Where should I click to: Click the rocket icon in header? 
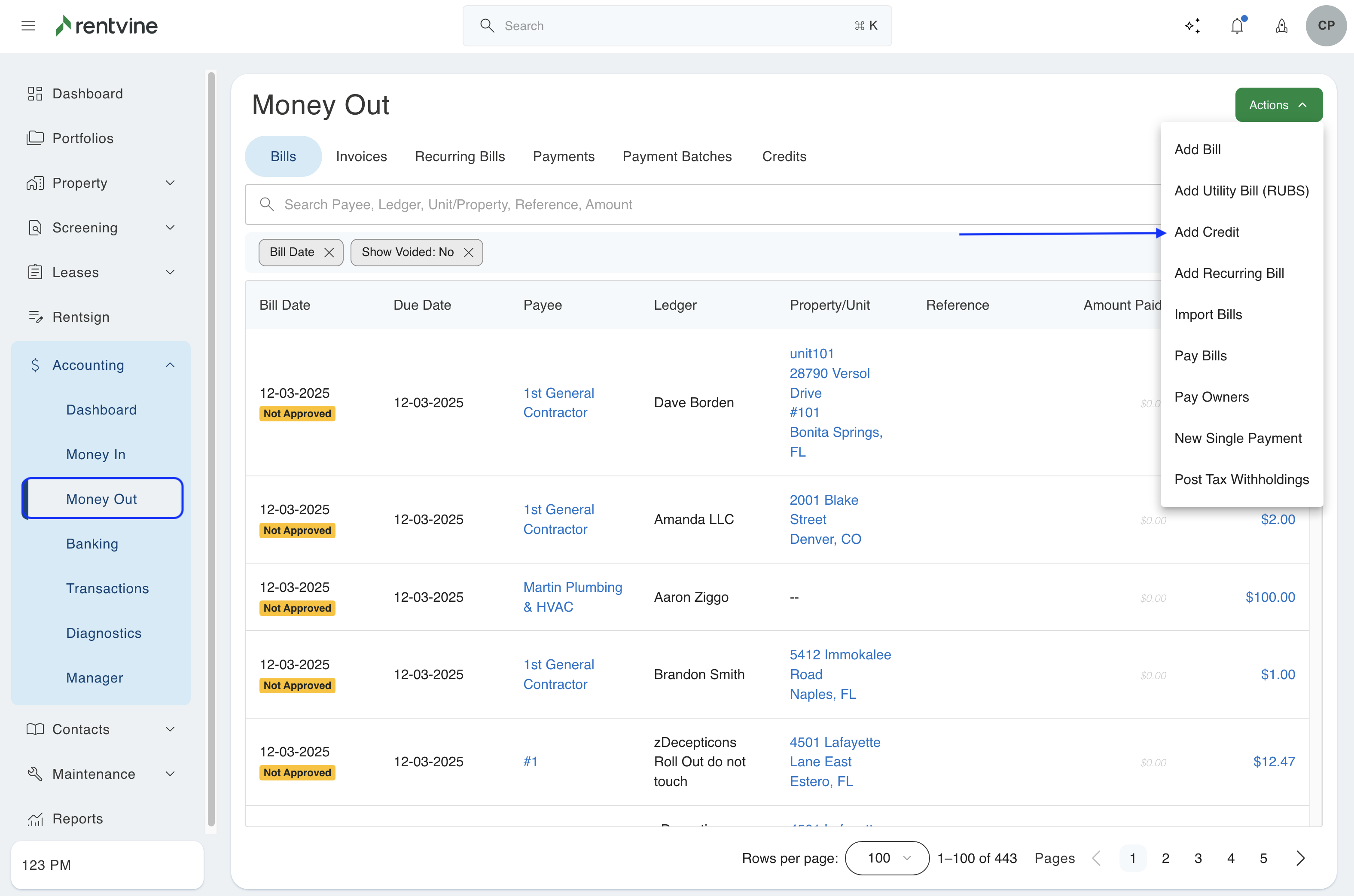1281,26
